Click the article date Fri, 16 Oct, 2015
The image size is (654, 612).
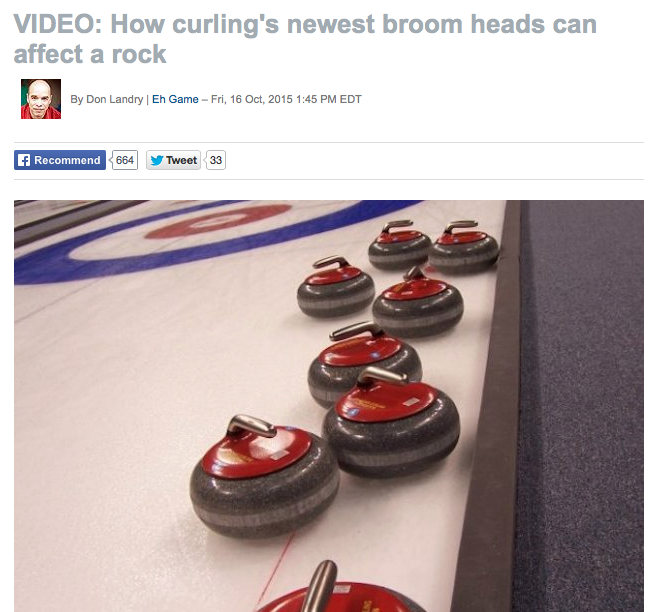coord(252,99)
